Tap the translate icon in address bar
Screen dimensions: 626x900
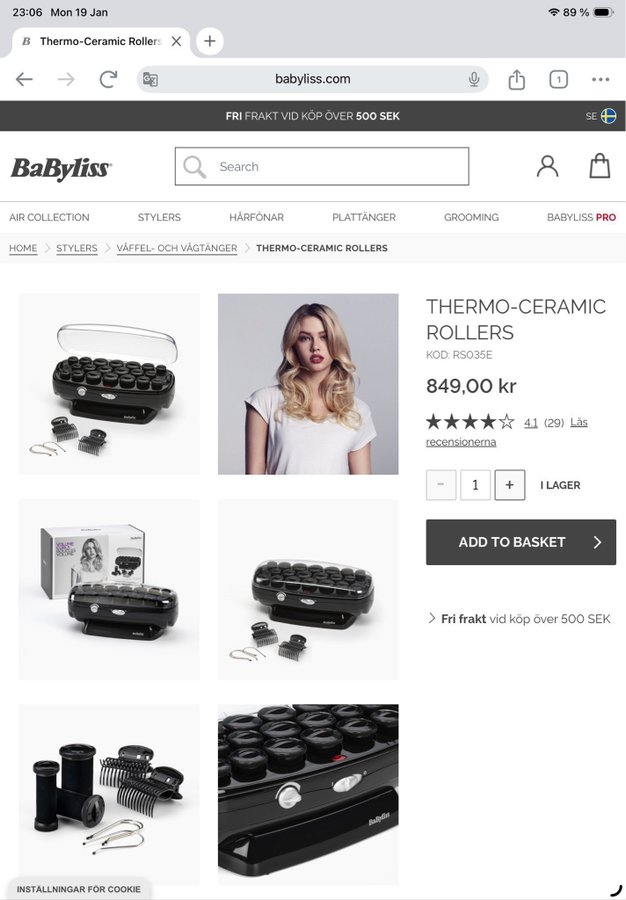click(x=150, y=79)
